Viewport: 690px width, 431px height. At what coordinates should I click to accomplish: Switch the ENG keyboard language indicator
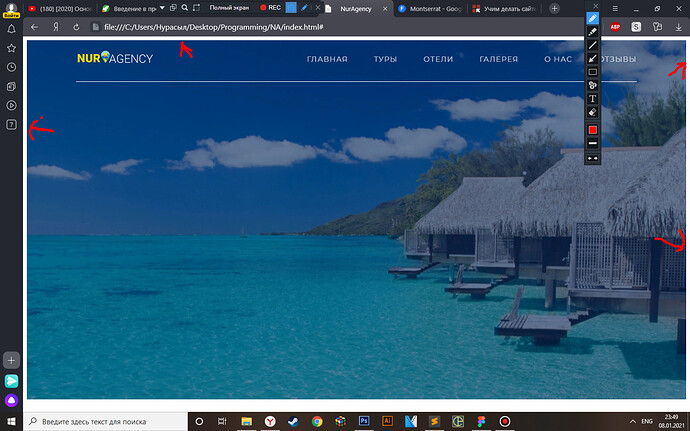[647, 421]
